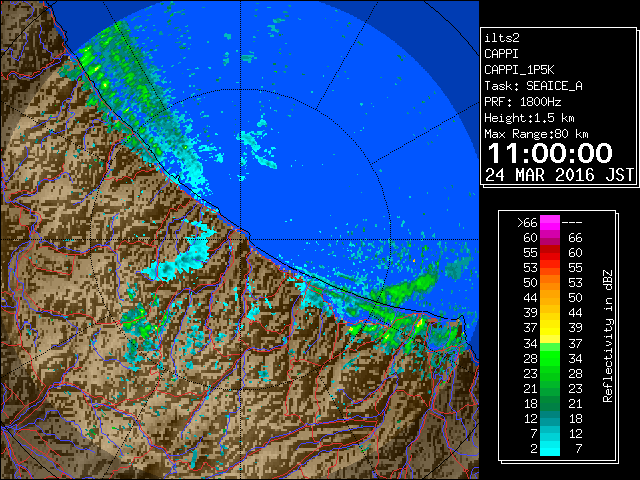The width and height of the screenshot is (640, 480).
Task: Click the magenta >66 dBZ color band
Action: click(x=550, y=223)
